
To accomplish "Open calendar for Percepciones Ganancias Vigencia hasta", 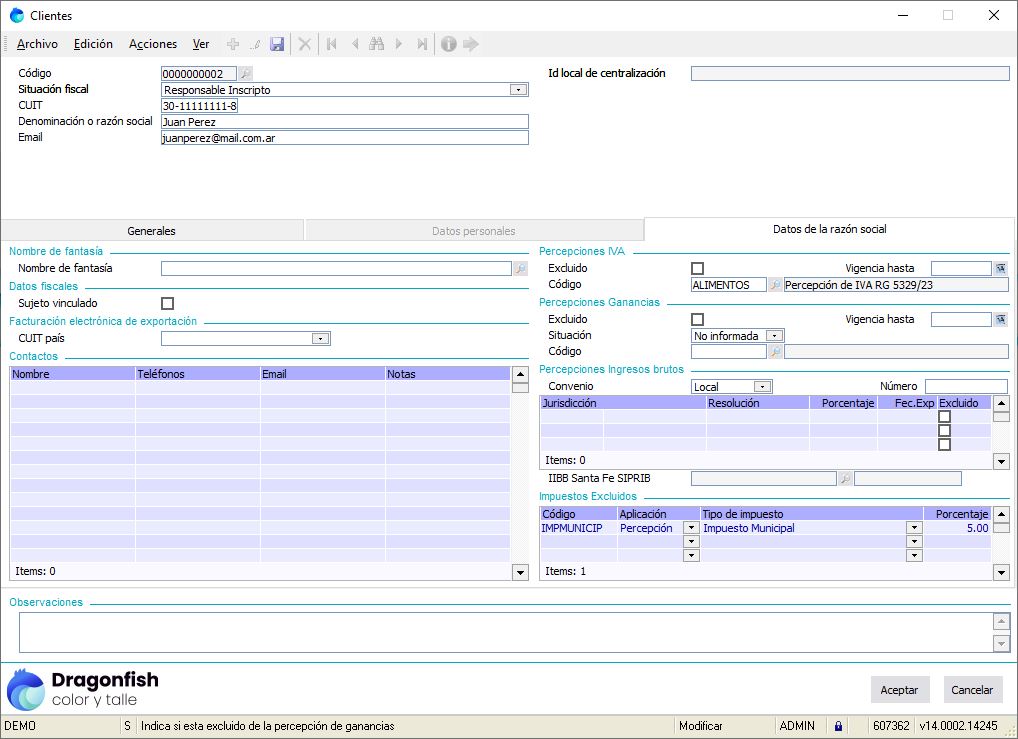I will click(x=1000, y=319).
